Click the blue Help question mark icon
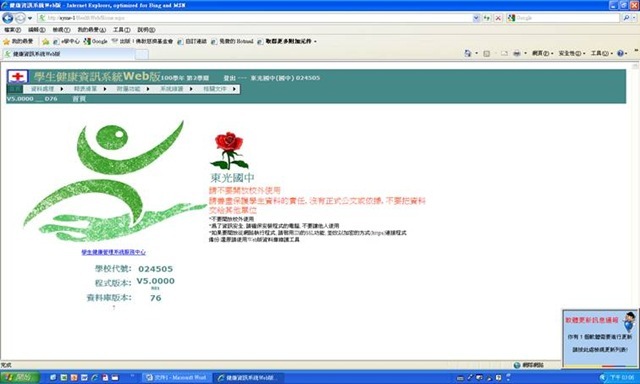The height and width of the screenshot is (384, 640). click(620, 53)
